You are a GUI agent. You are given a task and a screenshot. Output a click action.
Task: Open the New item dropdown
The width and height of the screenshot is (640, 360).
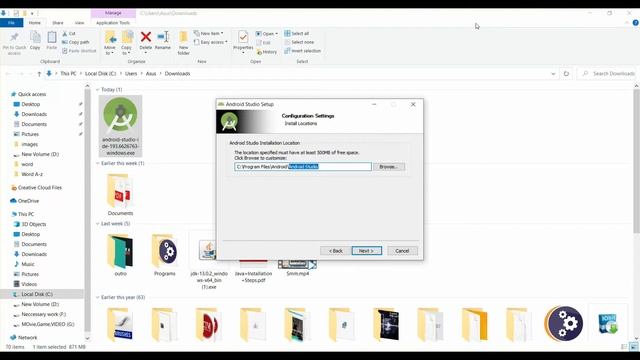point(209,33)
